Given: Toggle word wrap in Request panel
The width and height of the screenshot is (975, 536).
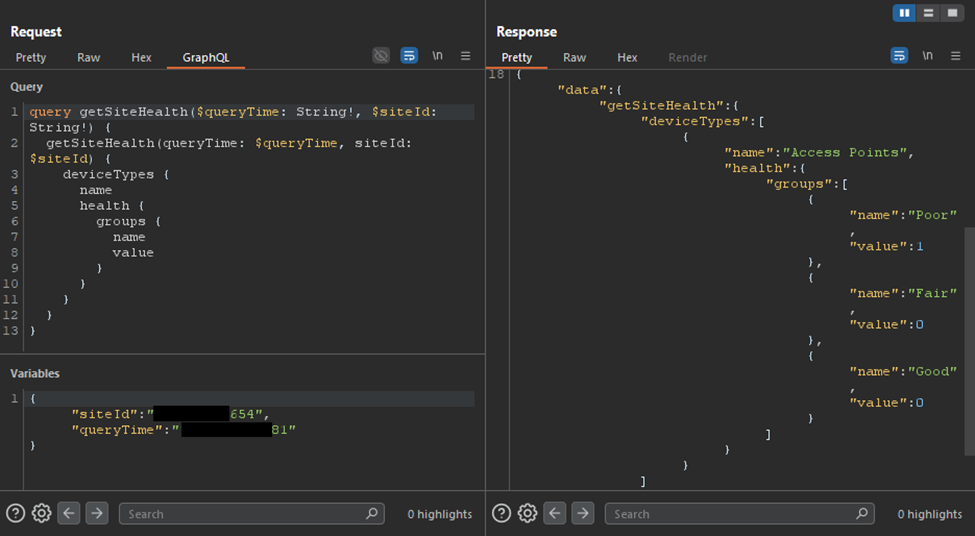Looking at the screenshot, I should click(409, 55).
